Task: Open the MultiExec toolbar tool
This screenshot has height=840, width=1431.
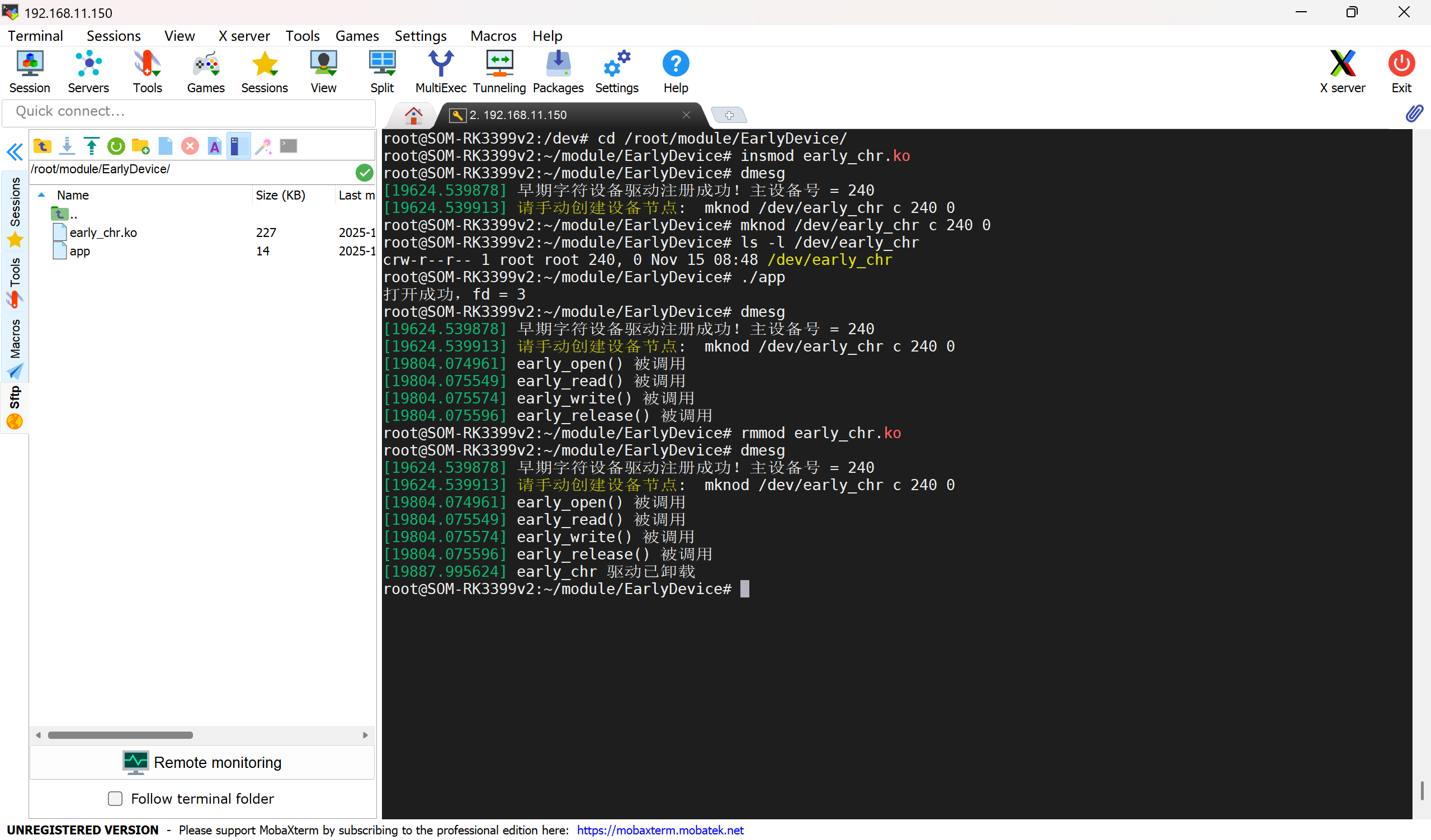Action: click(440, 72)
